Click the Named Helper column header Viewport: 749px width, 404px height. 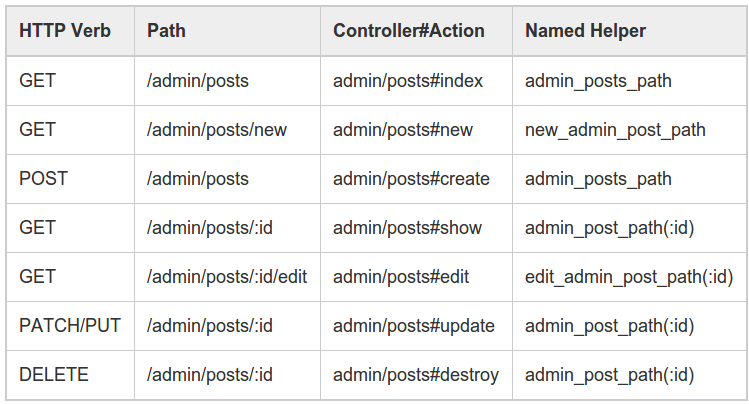pos(585,31)
